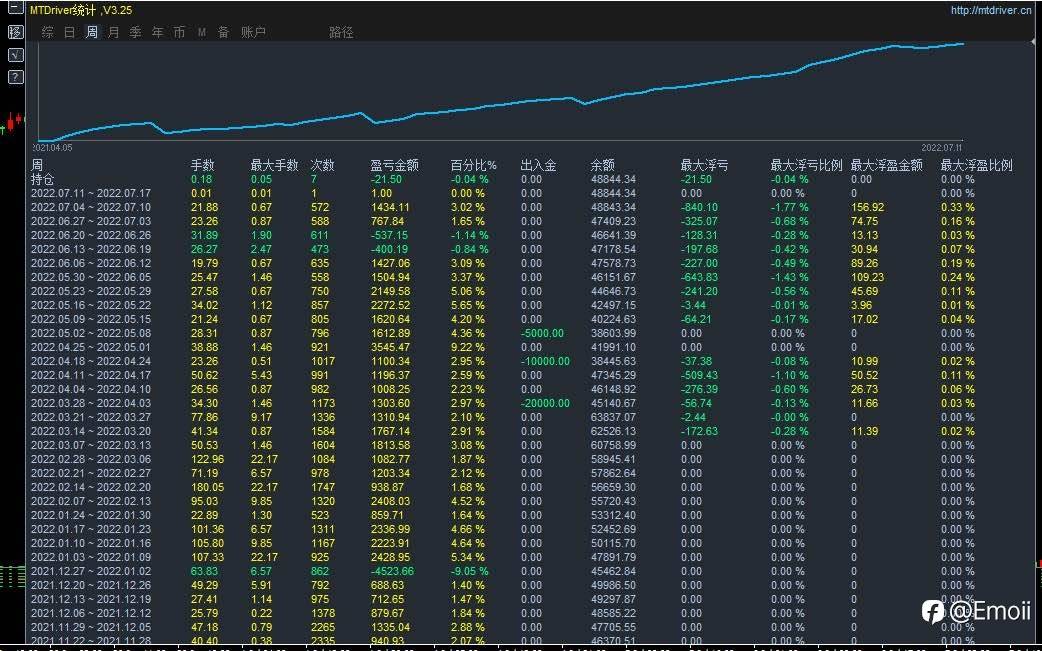
Task: Toggle the √ checkmark icon
Action: (15, 54)
